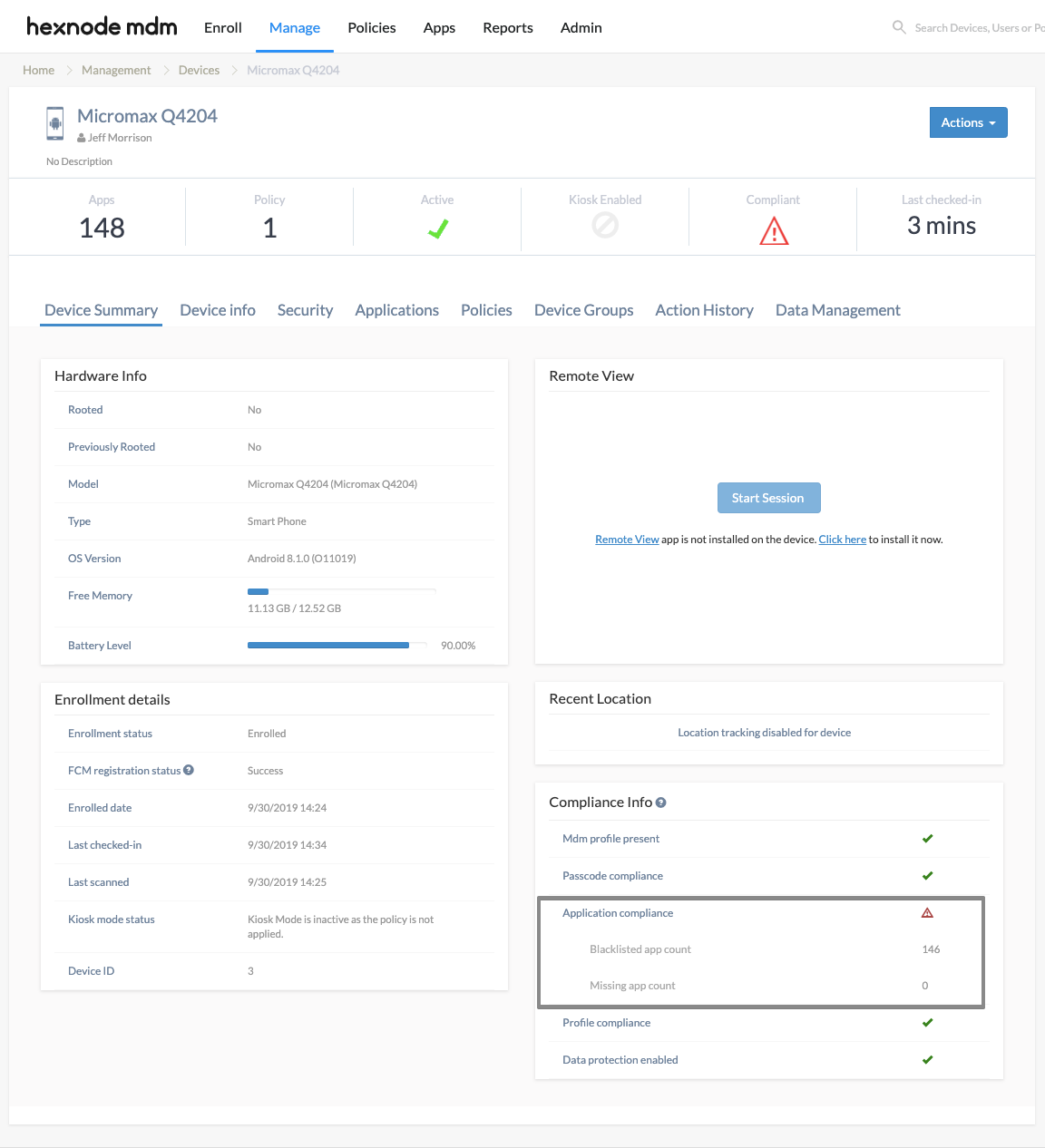The height and width of the screenshot is (1148, 1045).
Task: Click the Passcode compliance checkmark
Action: tap(927, 876)
